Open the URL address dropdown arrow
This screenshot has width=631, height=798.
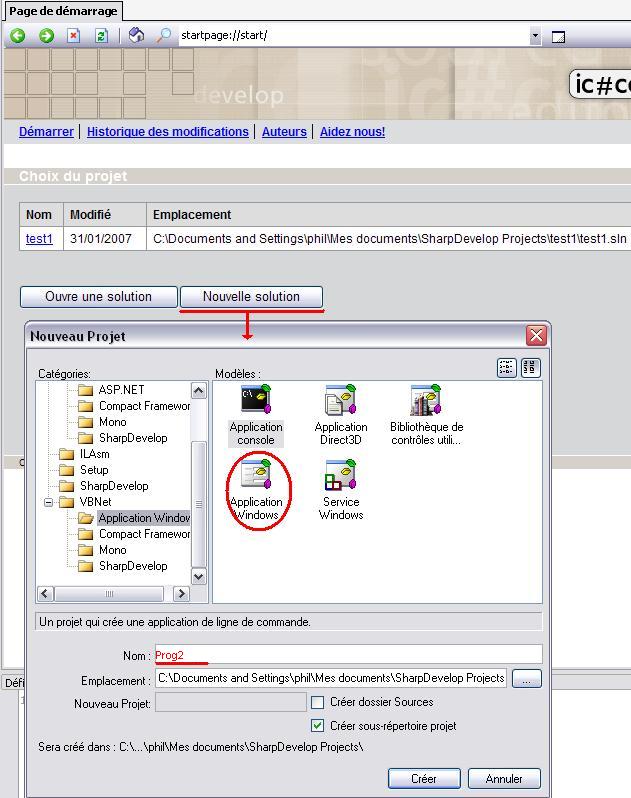pyautogui.click(x=535, y=36)
